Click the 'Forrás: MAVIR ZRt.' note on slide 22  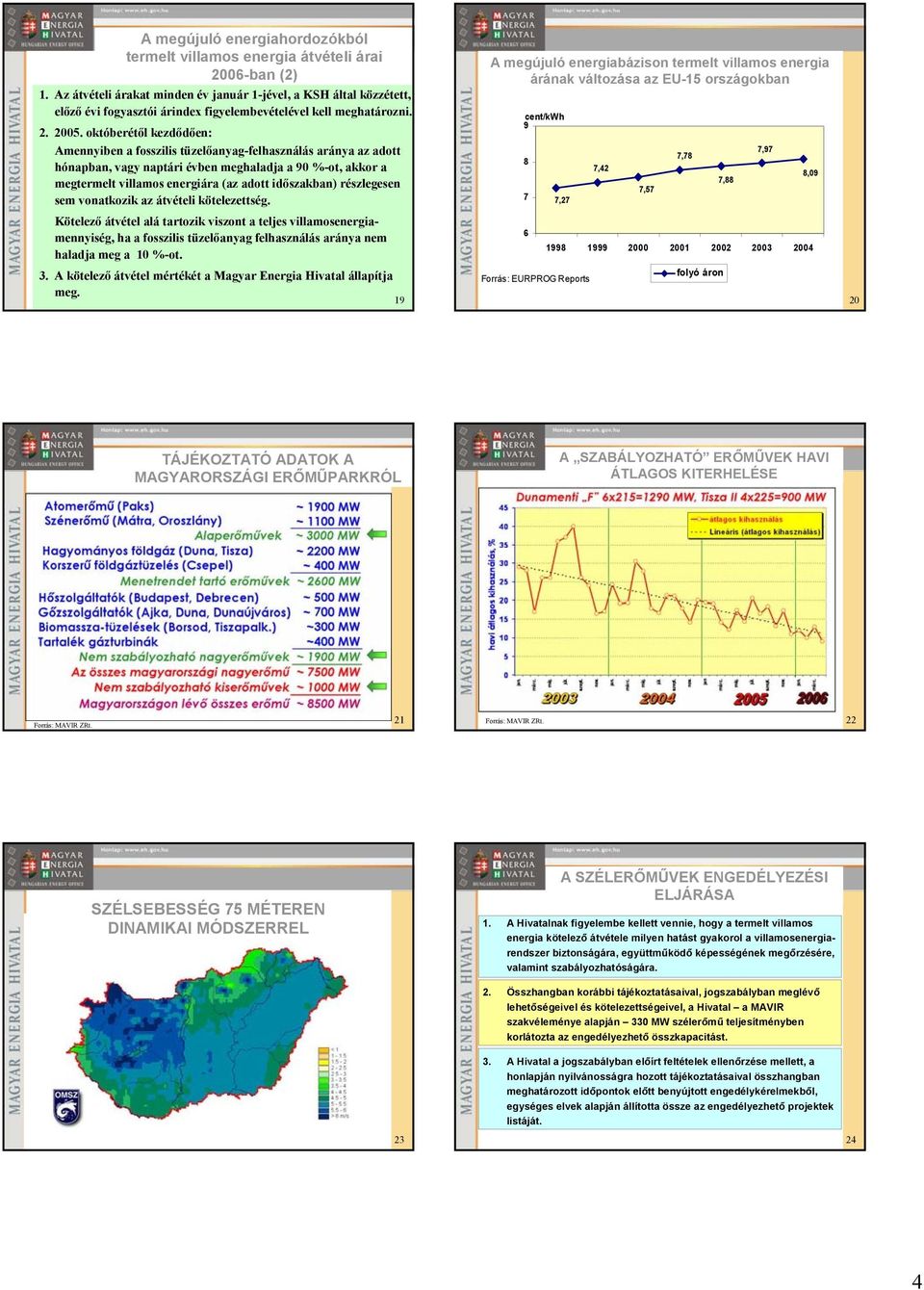click(x=514, y=721)
